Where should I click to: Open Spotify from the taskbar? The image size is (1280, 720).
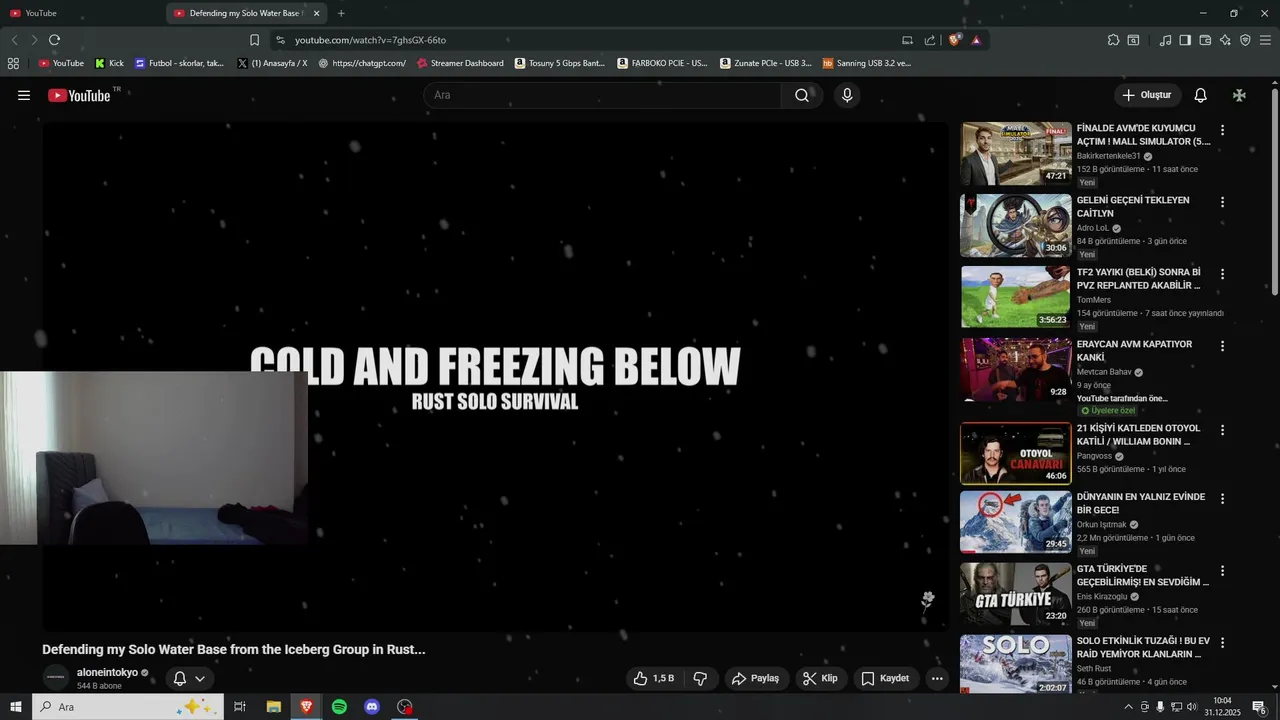click(339, 707)
